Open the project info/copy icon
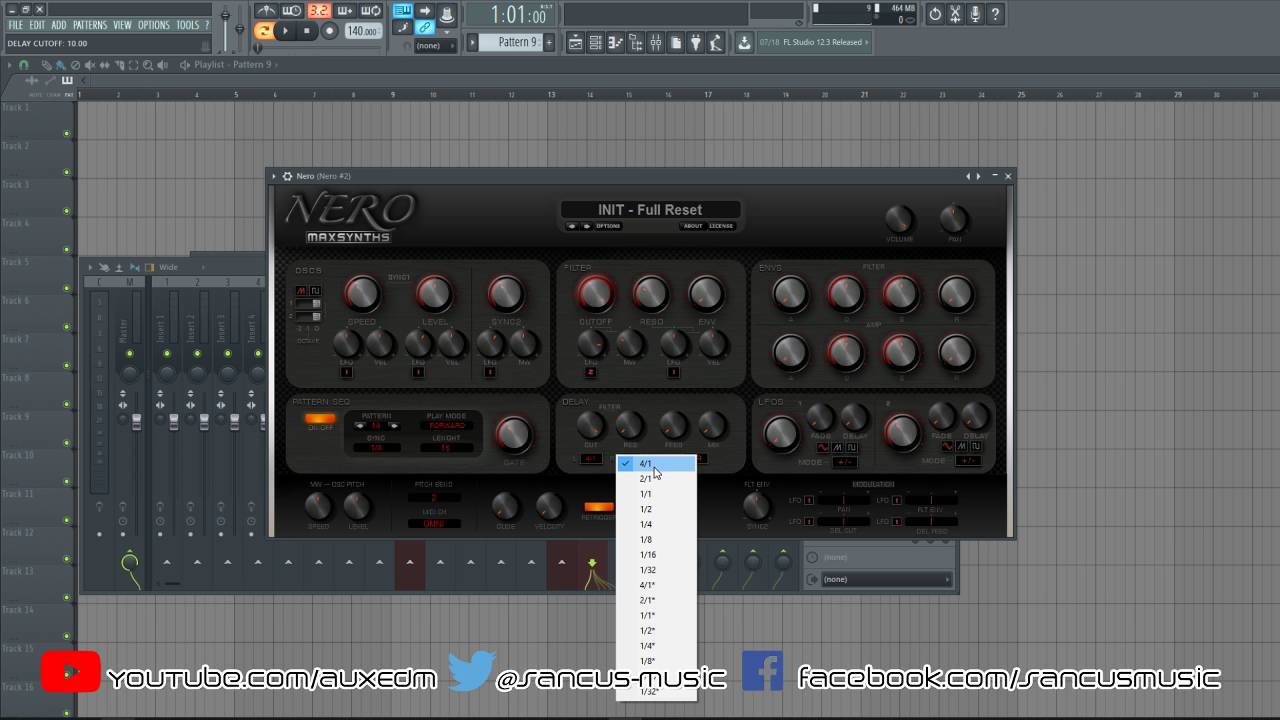 click(x=676, y=42)
